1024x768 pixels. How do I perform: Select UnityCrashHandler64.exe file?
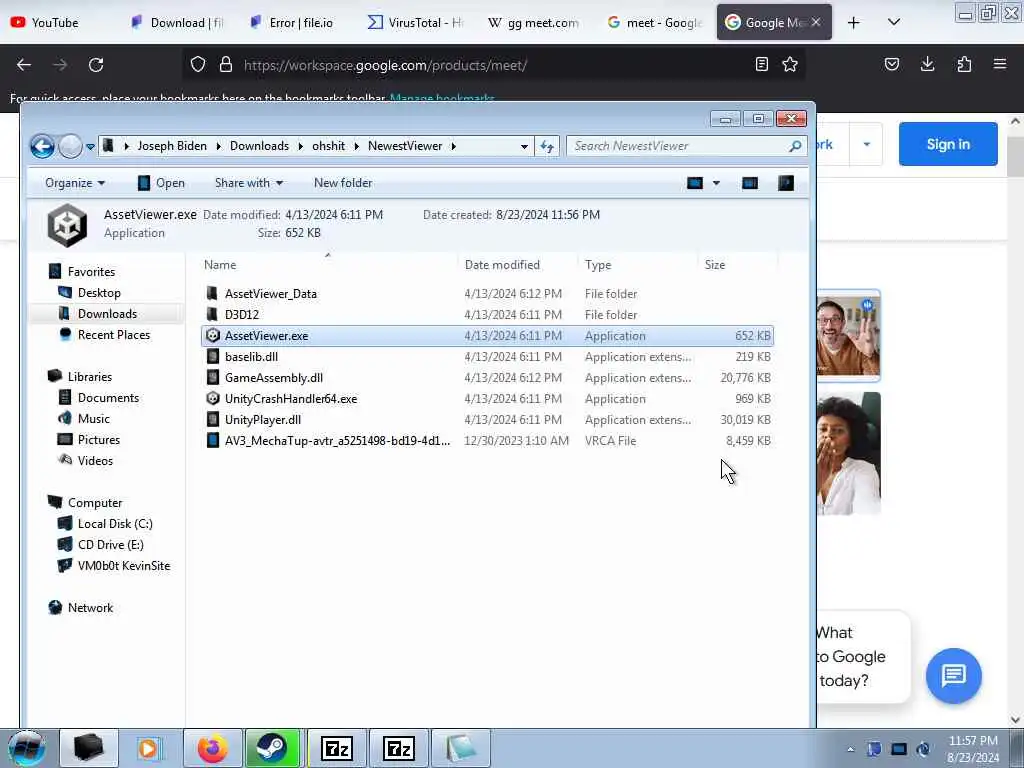[x=488, y=398]
